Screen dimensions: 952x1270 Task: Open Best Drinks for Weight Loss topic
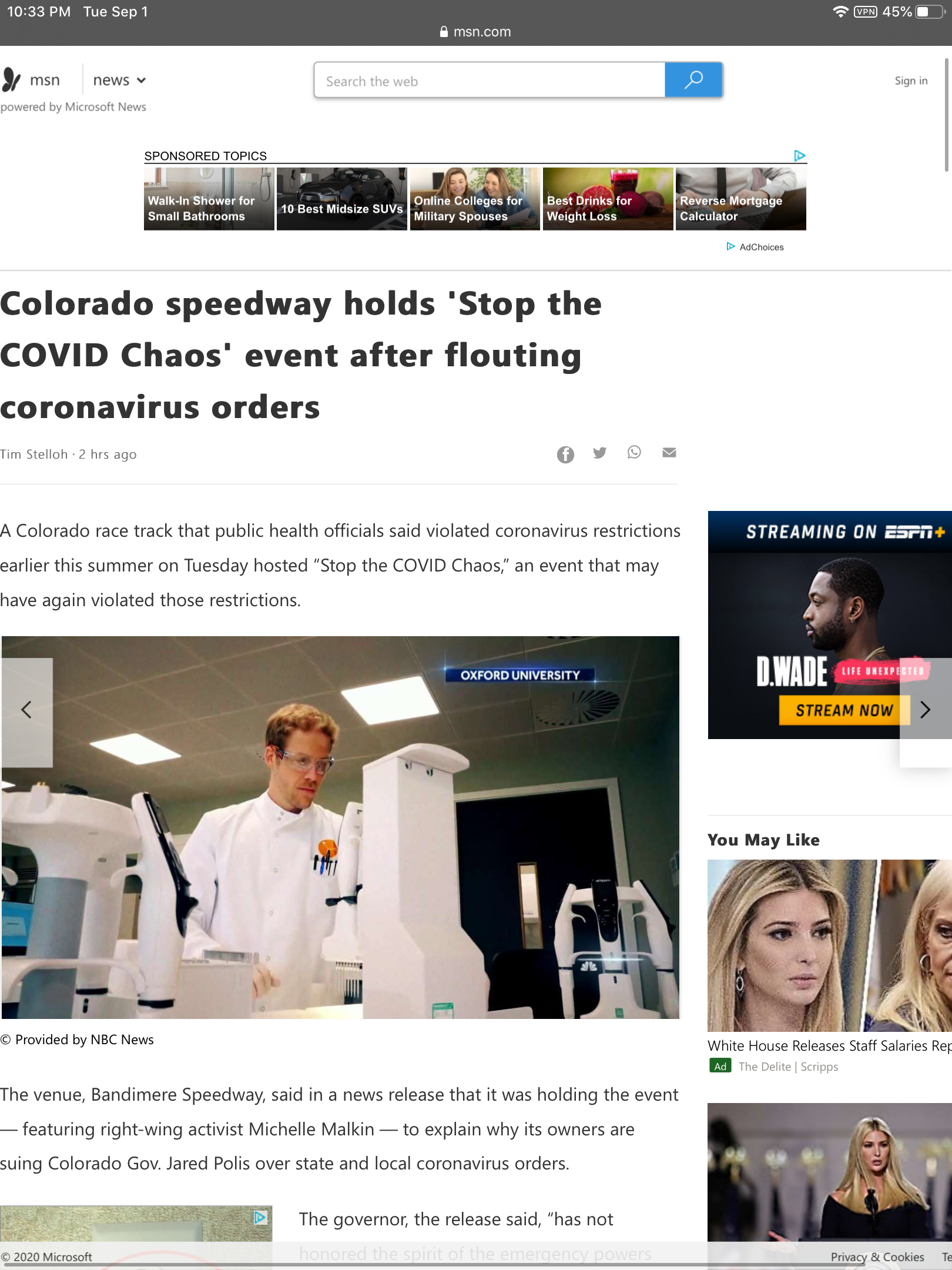(x=608, y=199)
